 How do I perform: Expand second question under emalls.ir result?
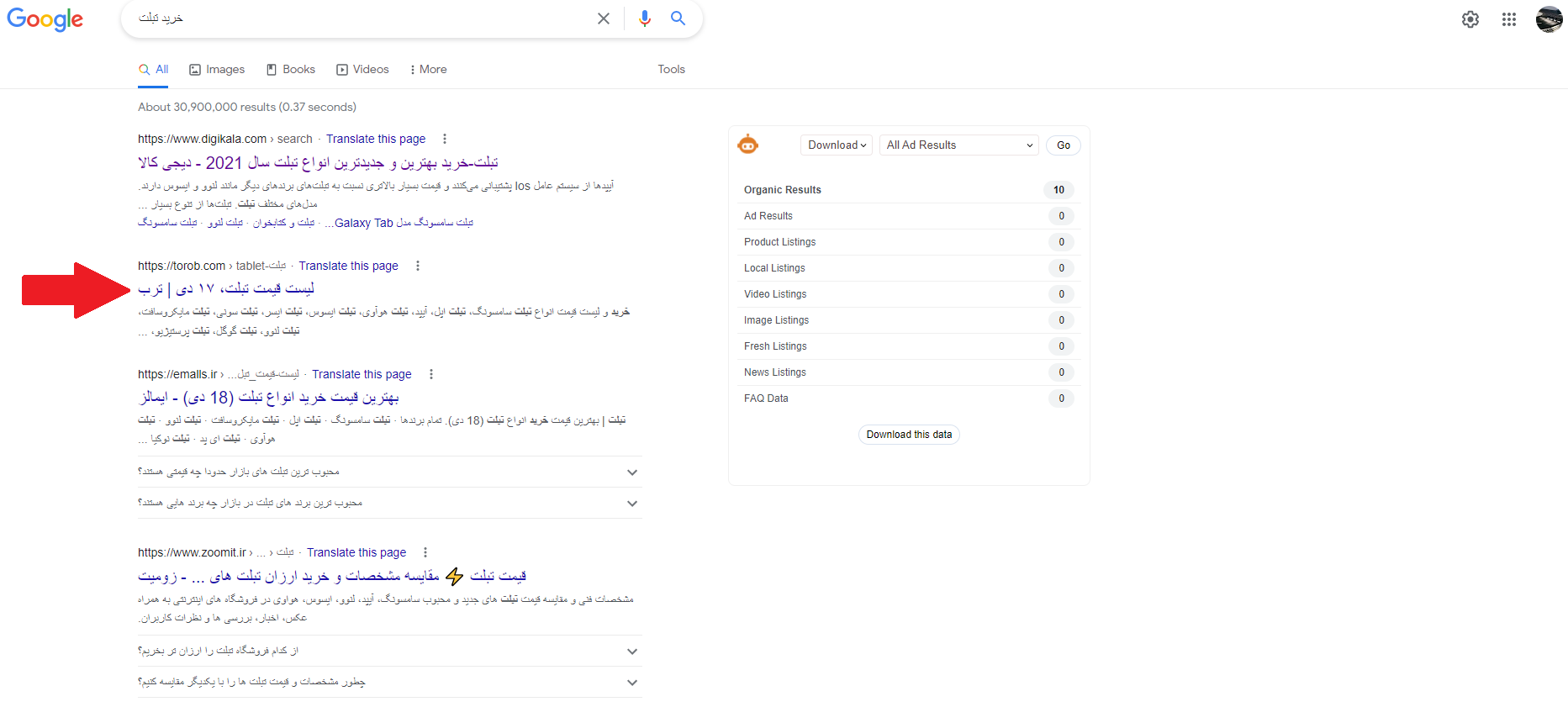[390, 504]
